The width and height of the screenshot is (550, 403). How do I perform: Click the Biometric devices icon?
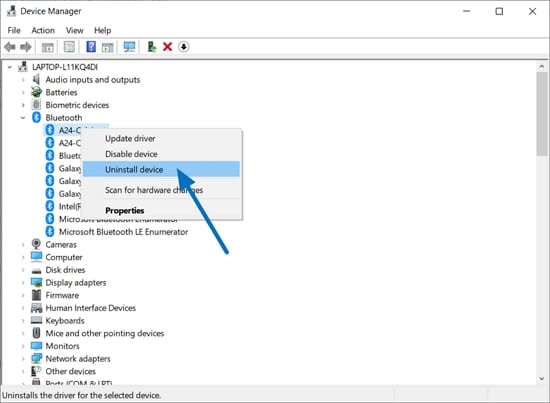click(x=36, y=105)
